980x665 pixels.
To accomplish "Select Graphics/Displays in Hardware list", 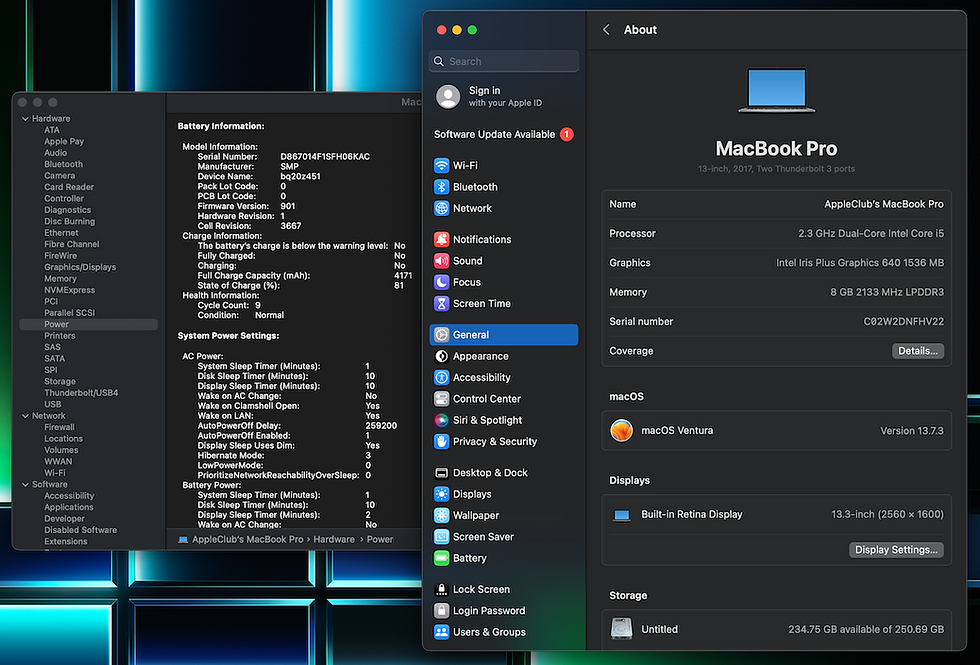I will (x=80, y=267).
